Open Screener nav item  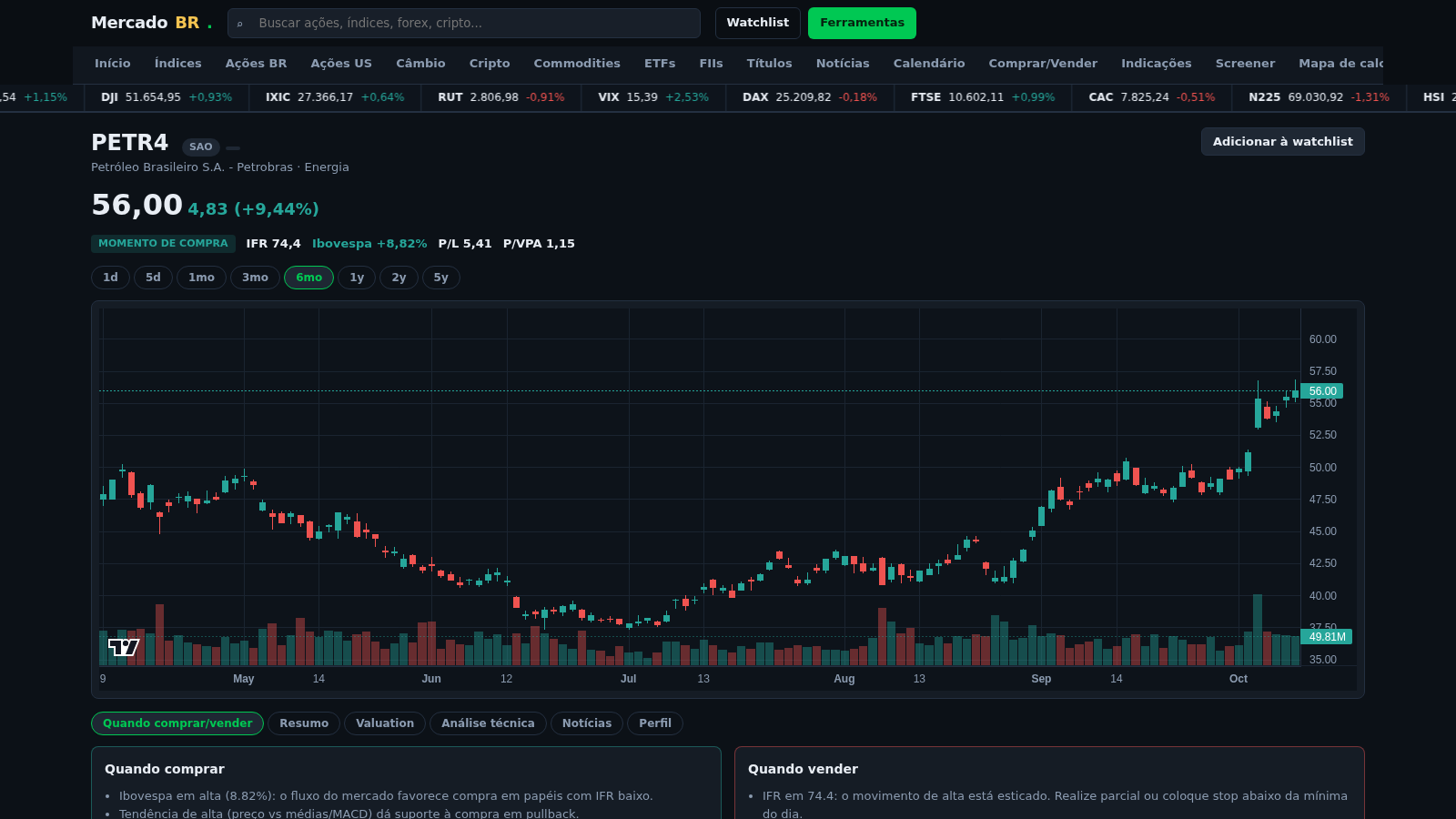[1245, 64]
